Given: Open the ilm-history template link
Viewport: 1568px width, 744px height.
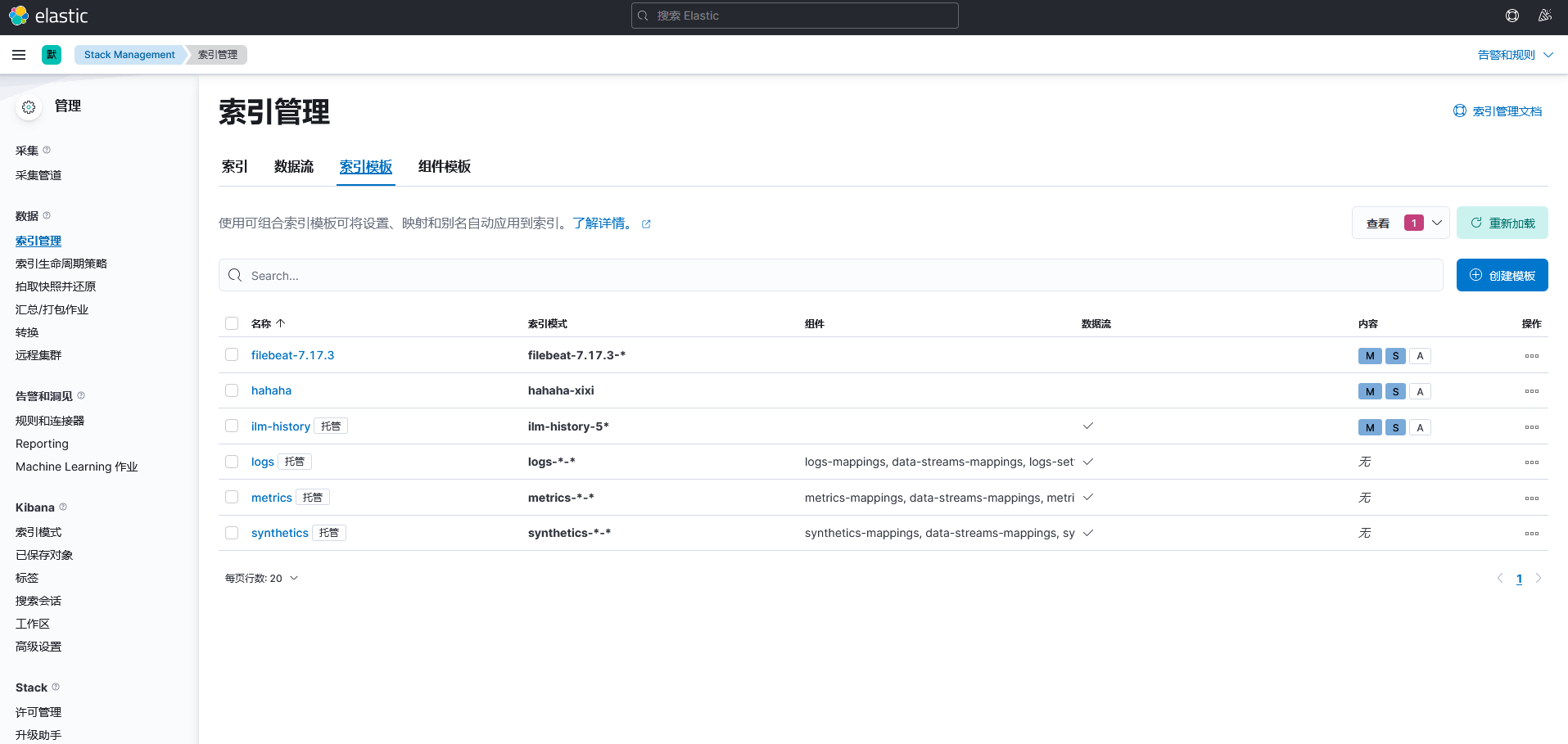Looking at the screenshot, I should (280, 426).
